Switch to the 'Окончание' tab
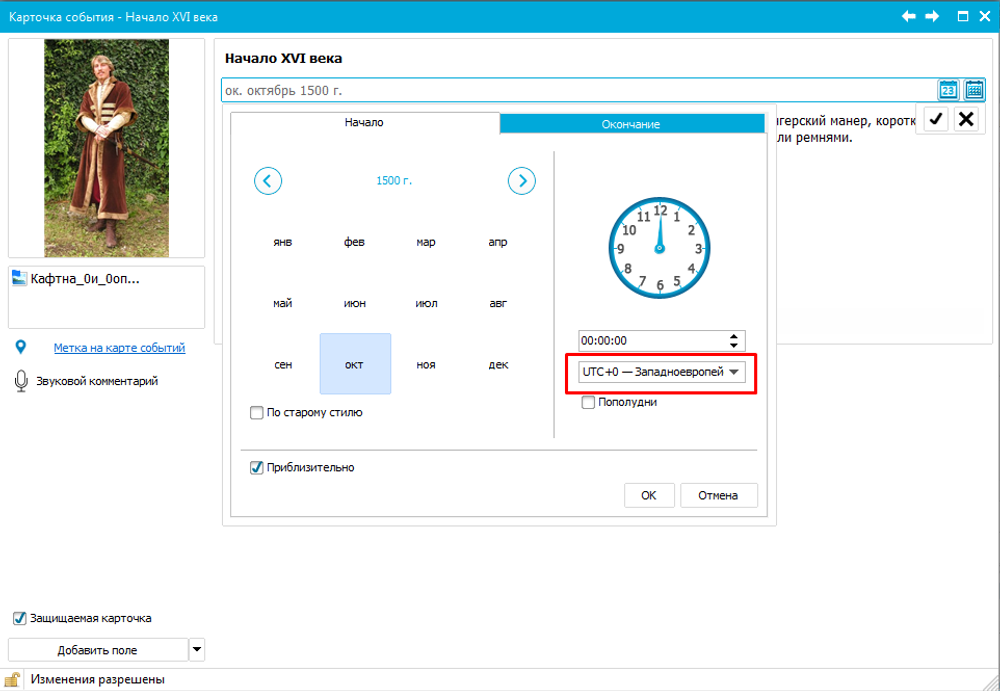This screenshot has height=691, width=1000. pyautogui.click(x=630, y=124)
